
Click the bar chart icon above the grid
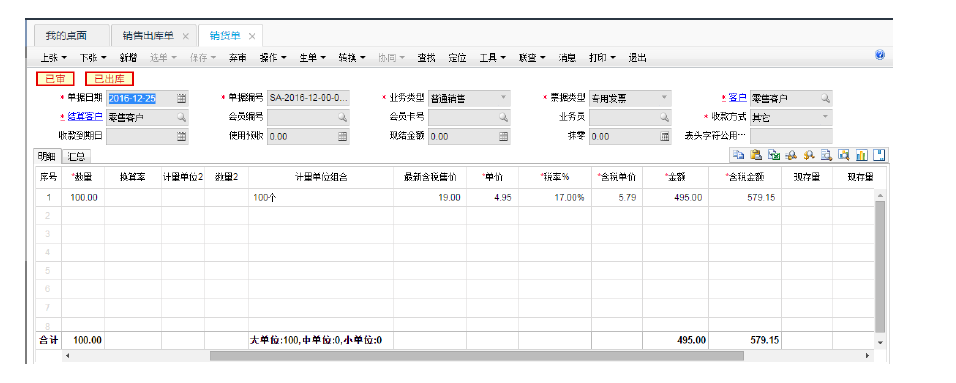(x=861, y=156)
